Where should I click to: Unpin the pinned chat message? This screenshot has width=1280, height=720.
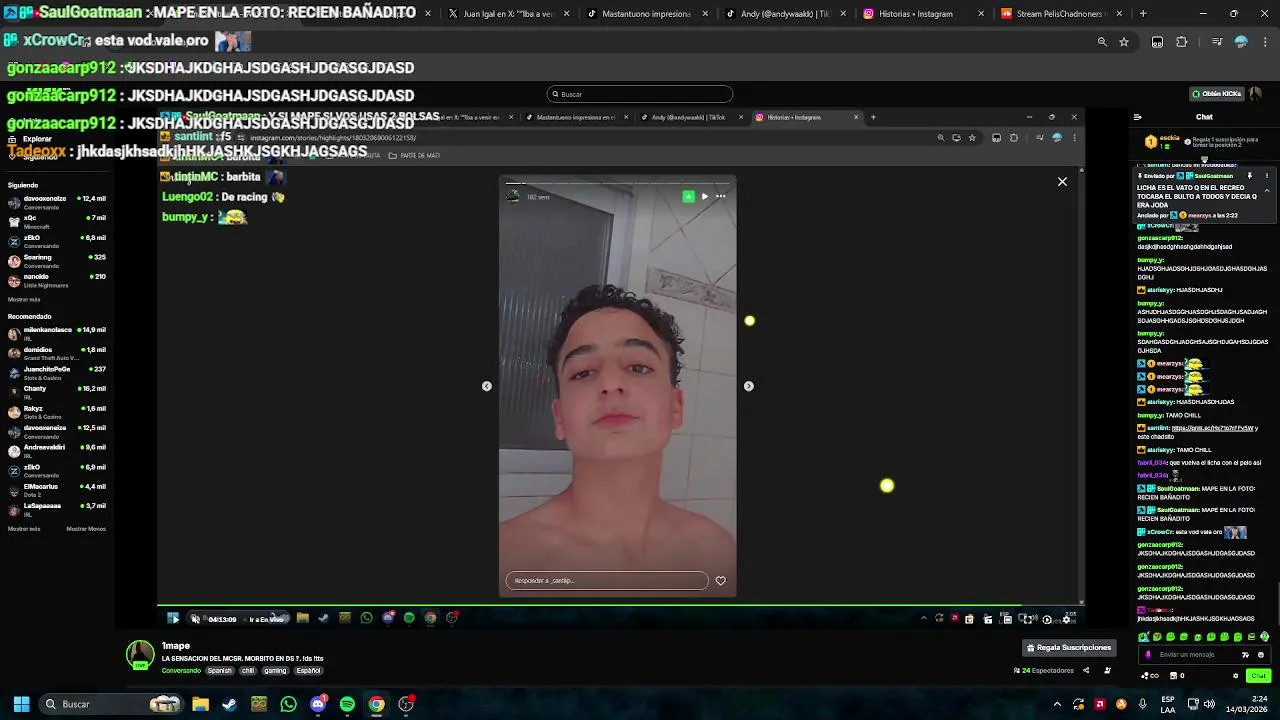(x=1249, y=176)
